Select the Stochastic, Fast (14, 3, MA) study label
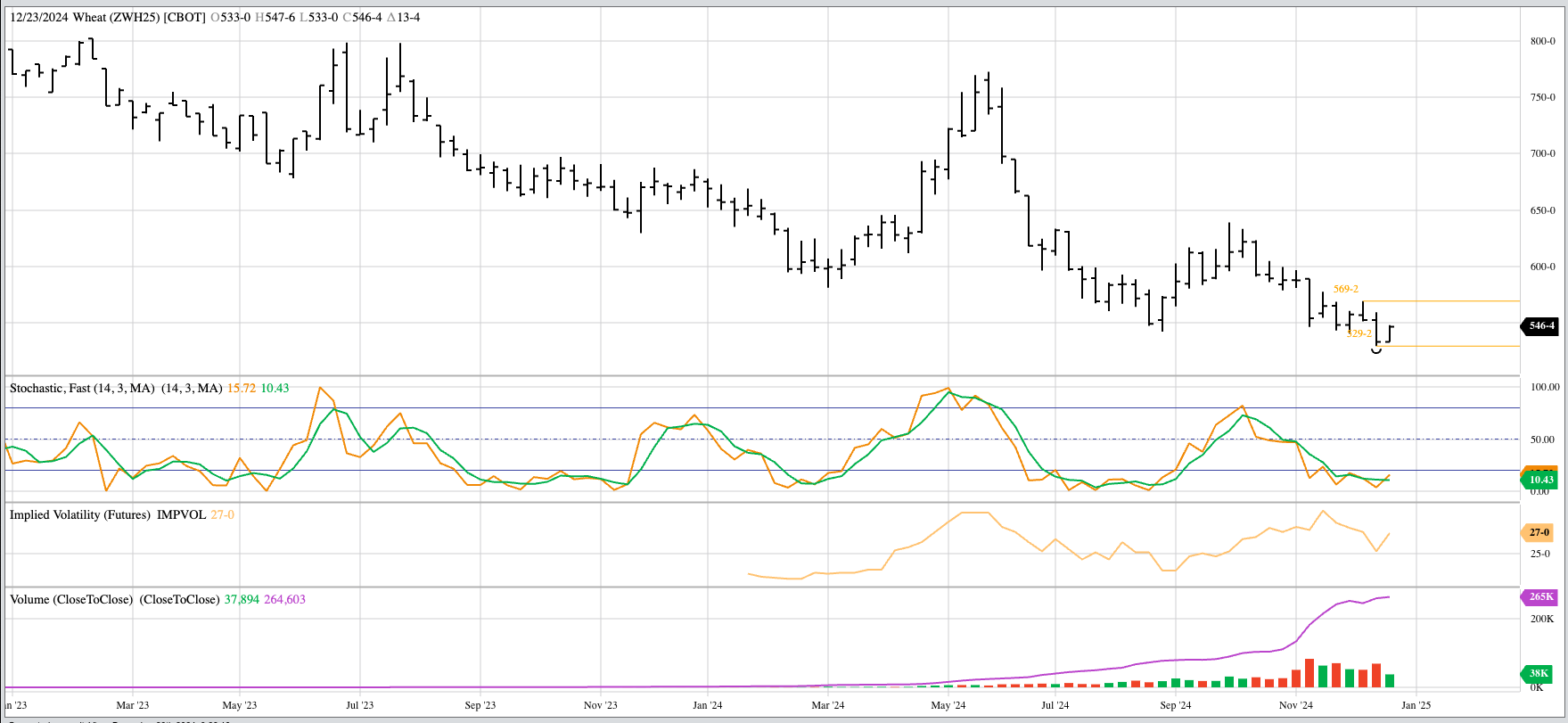 [82, 388]
